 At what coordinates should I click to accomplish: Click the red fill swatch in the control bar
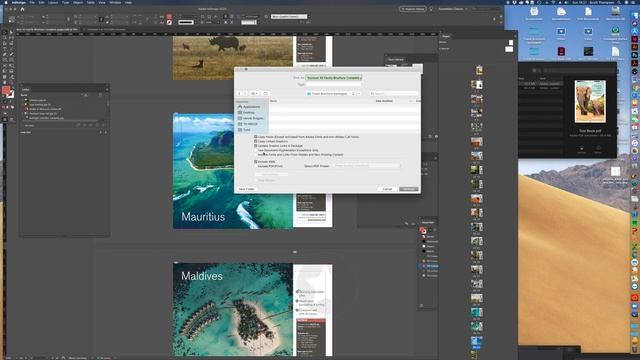169,17
